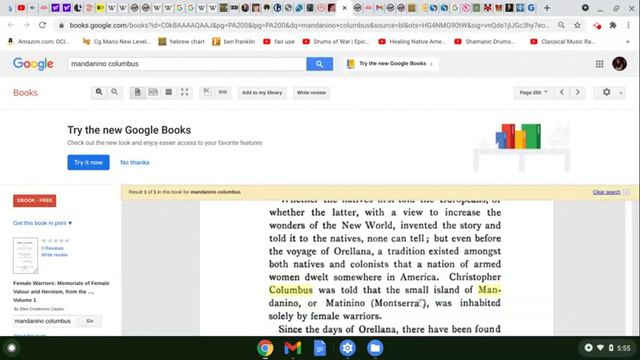640x360 pixels.
Task: Open the Google apps grid
Action: [599, 64]
